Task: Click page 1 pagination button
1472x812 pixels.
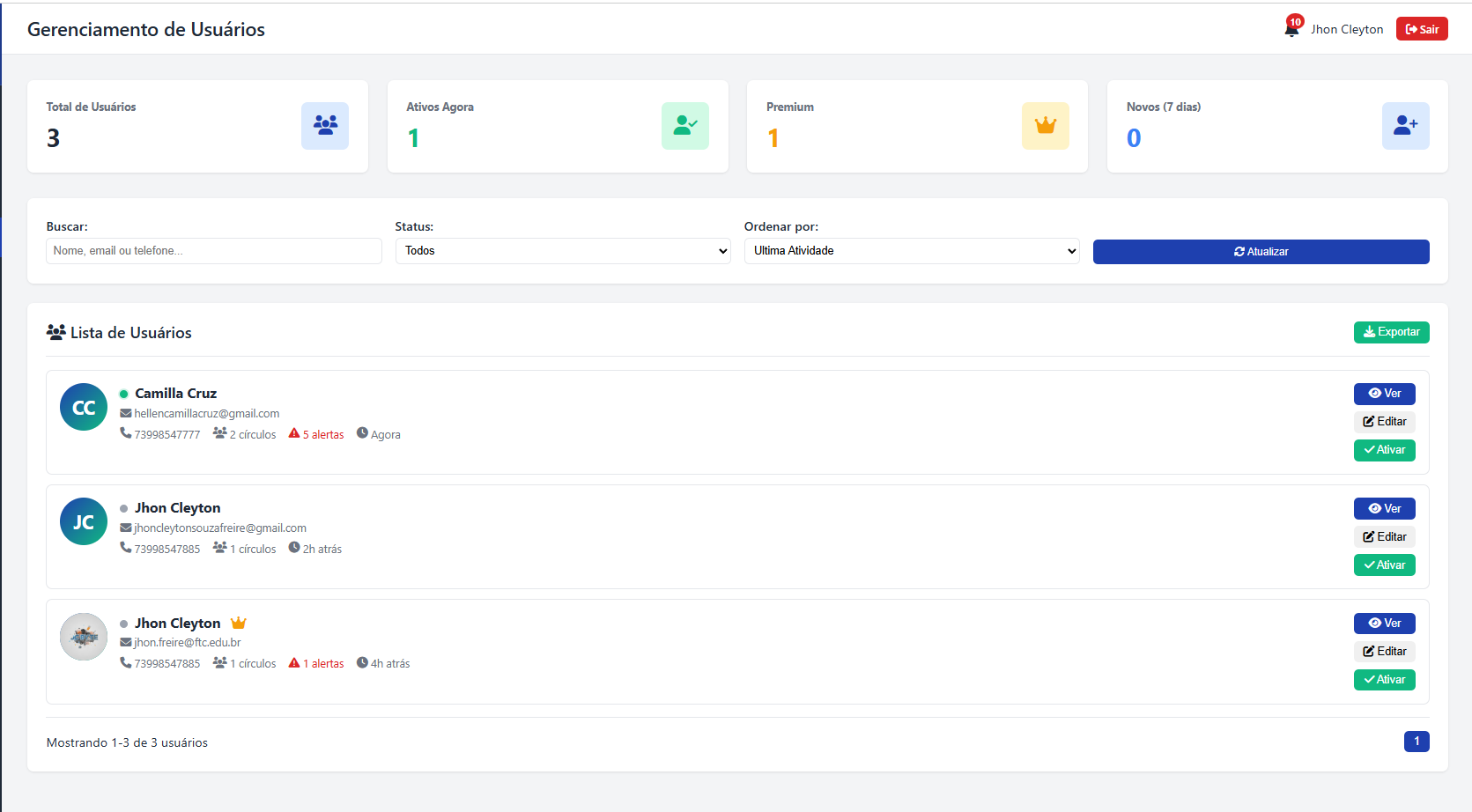Action: click(1416, 742)
